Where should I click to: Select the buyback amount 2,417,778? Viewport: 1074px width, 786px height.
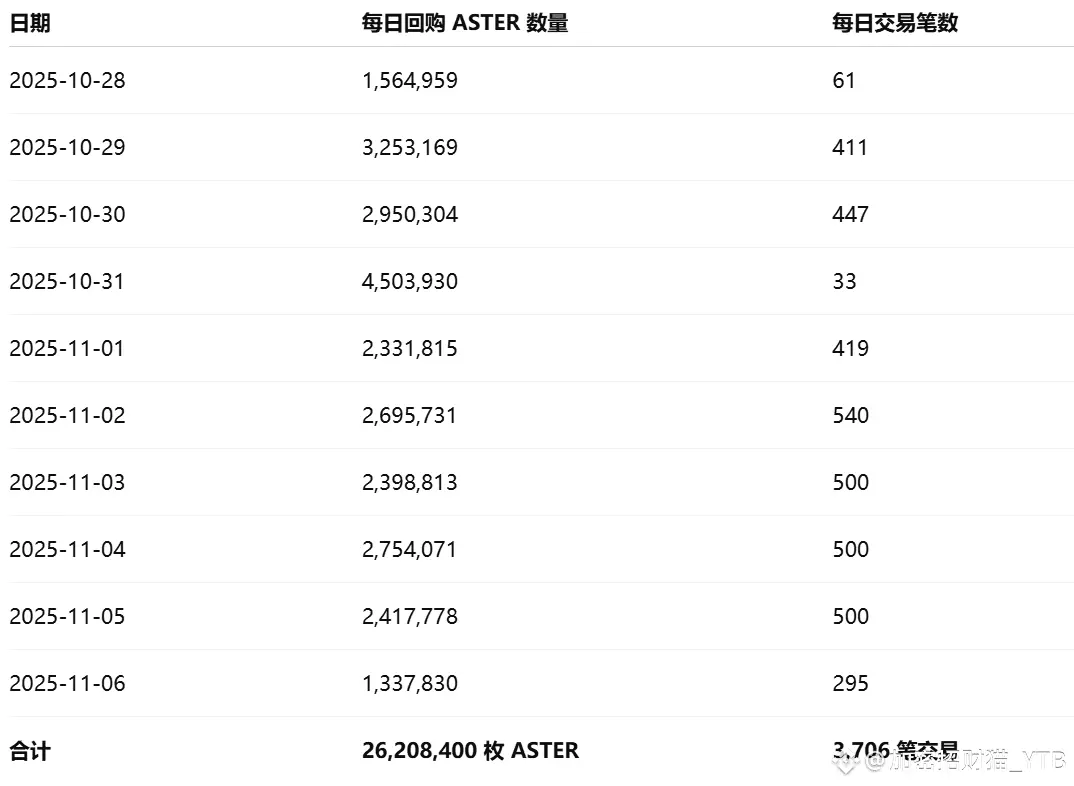pyautogui.click(x=410, y=616)
